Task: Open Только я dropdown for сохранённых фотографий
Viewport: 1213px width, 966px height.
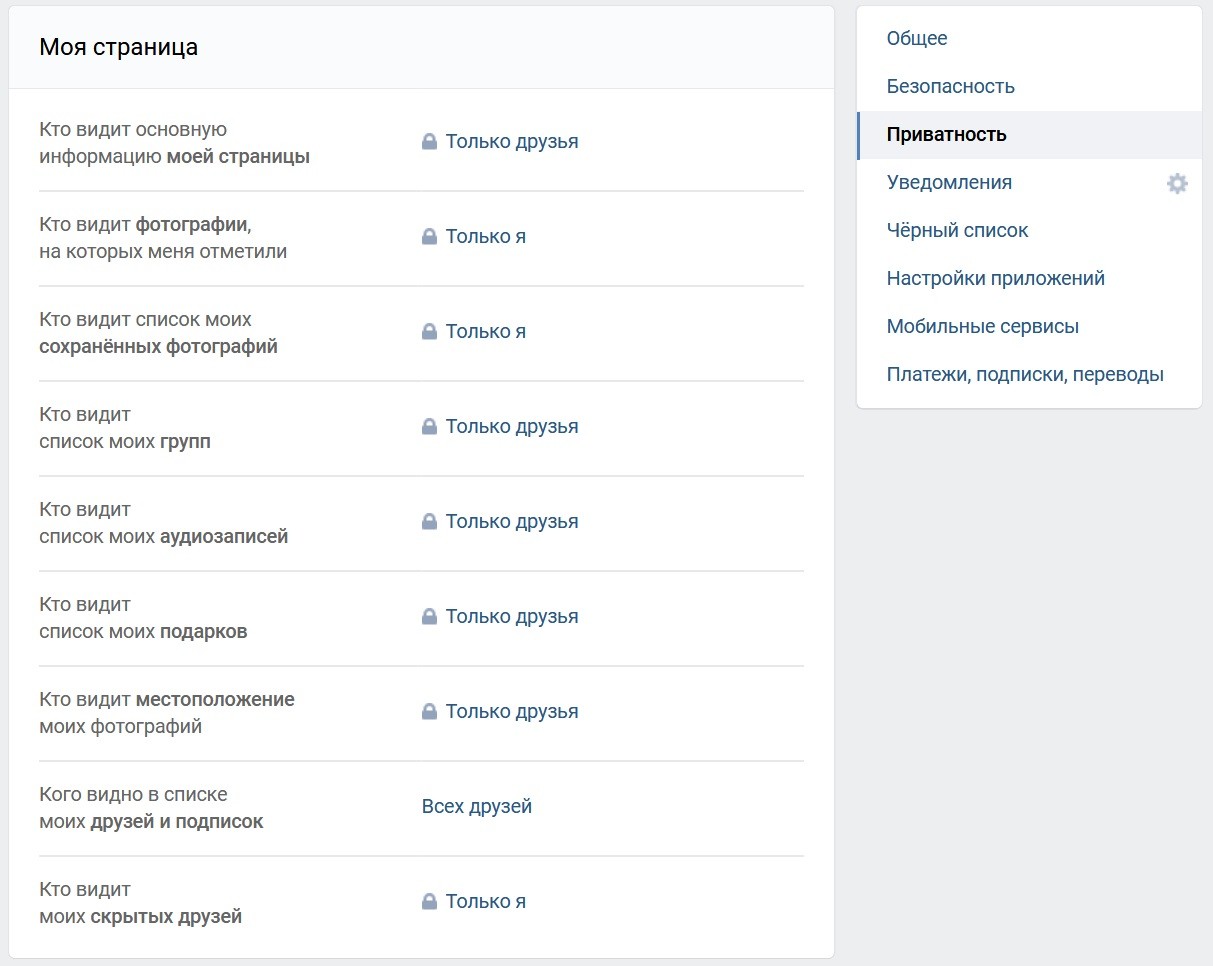Action: click(x=486, y=332)
